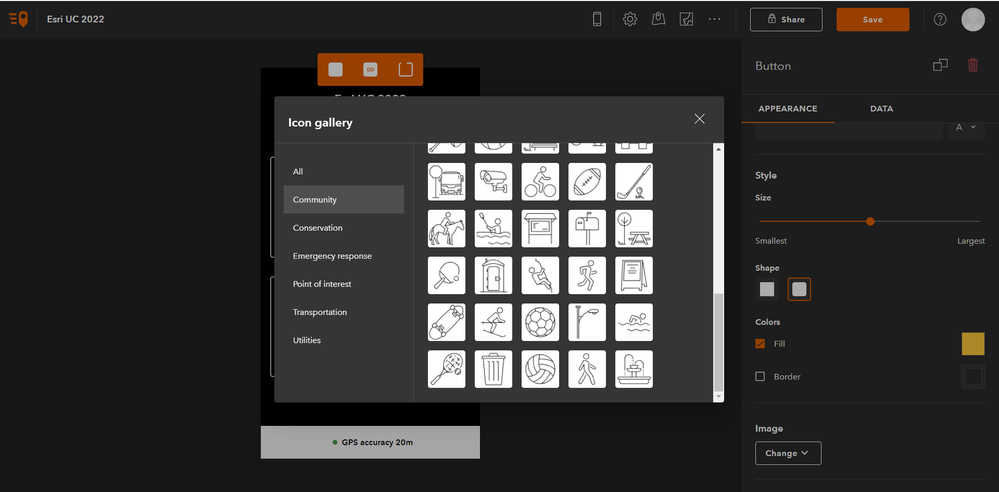Switch to the DATA tab
This screenshot has height=492, width=999.
(x=881, y=109)
